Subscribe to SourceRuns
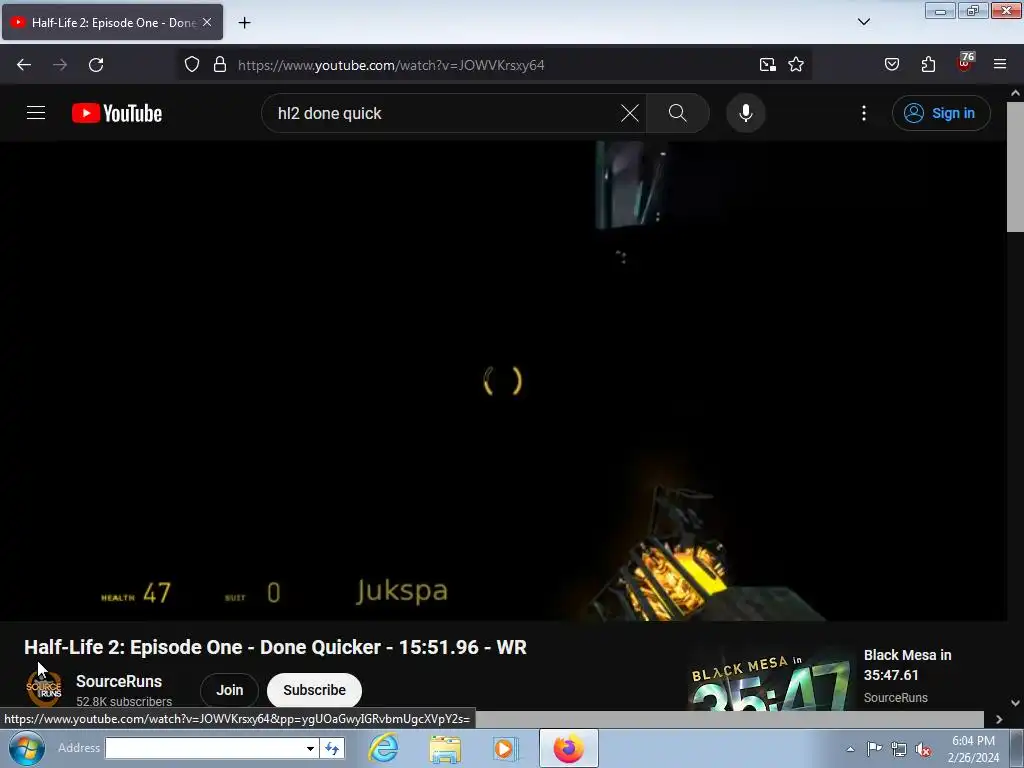1024x768 pixels. click(314, 690)
